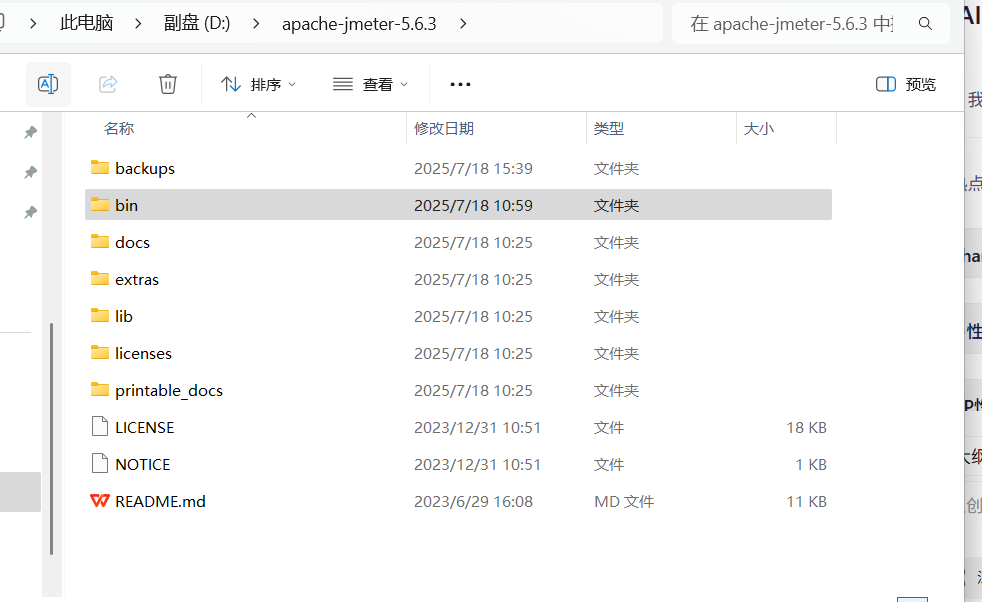Click 此电脑 in the address breadcrumb

click(x=86, y=24)
